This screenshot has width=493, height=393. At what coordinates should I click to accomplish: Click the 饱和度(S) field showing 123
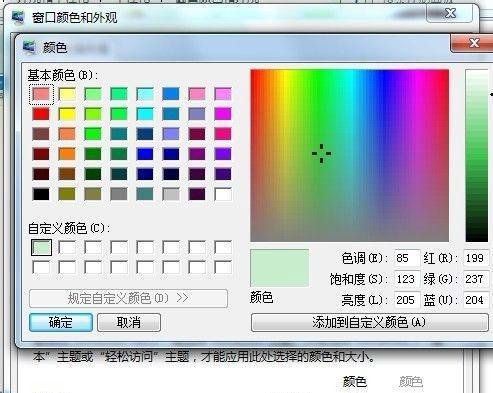pos(407,279)
